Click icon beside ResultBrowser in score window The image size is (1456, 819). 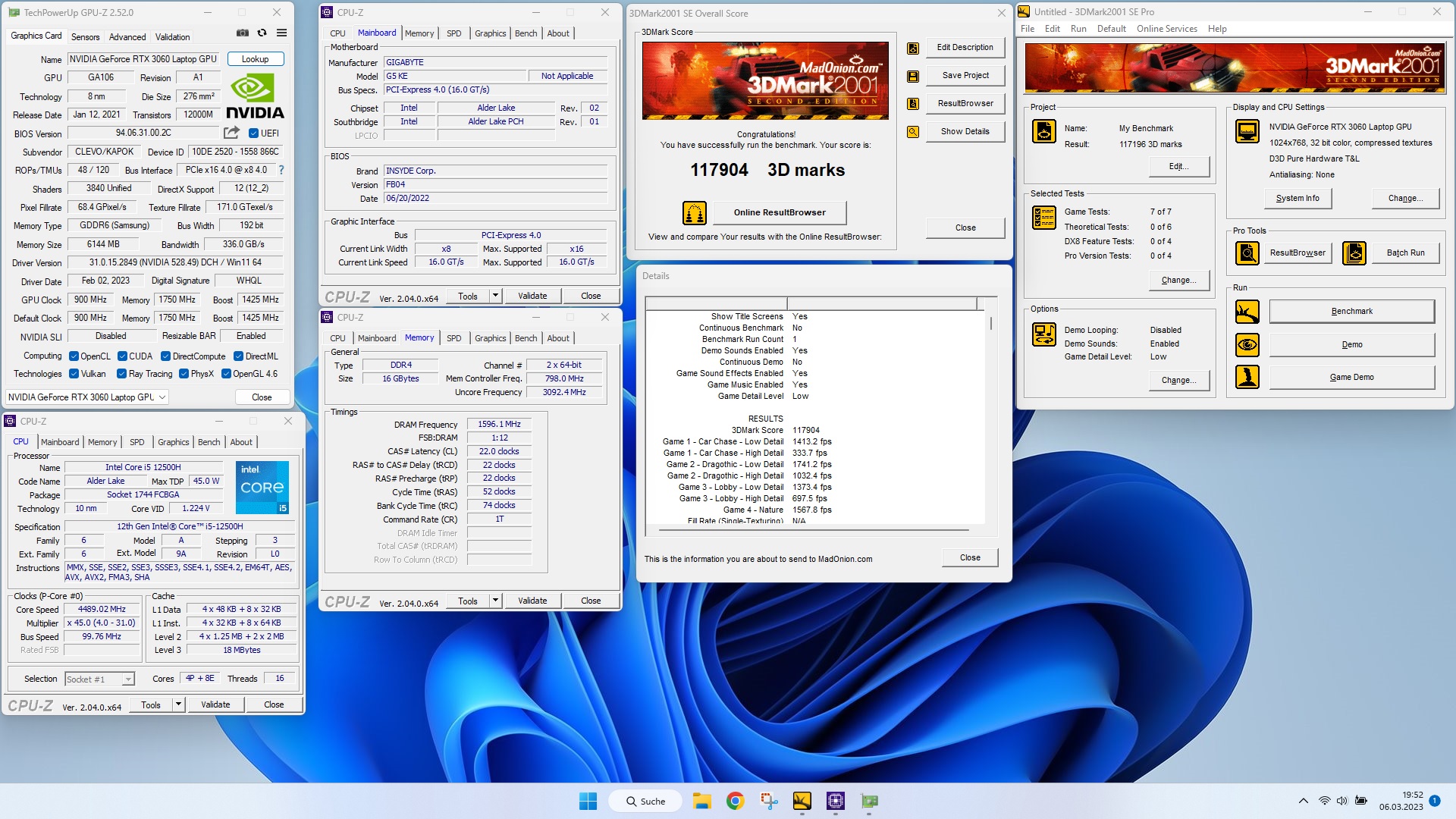913,104
